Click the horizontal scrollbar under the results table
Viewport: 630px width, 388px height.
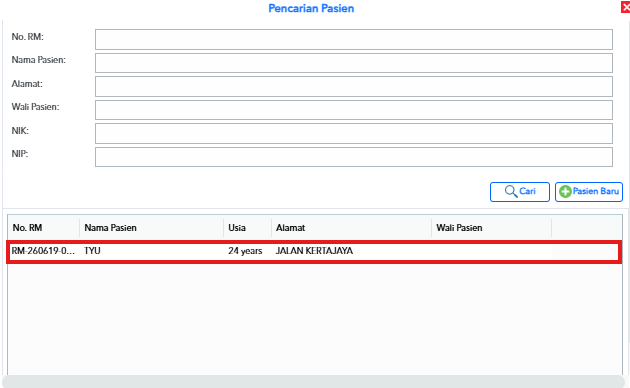pyautogui.click(x=313, y=382)
